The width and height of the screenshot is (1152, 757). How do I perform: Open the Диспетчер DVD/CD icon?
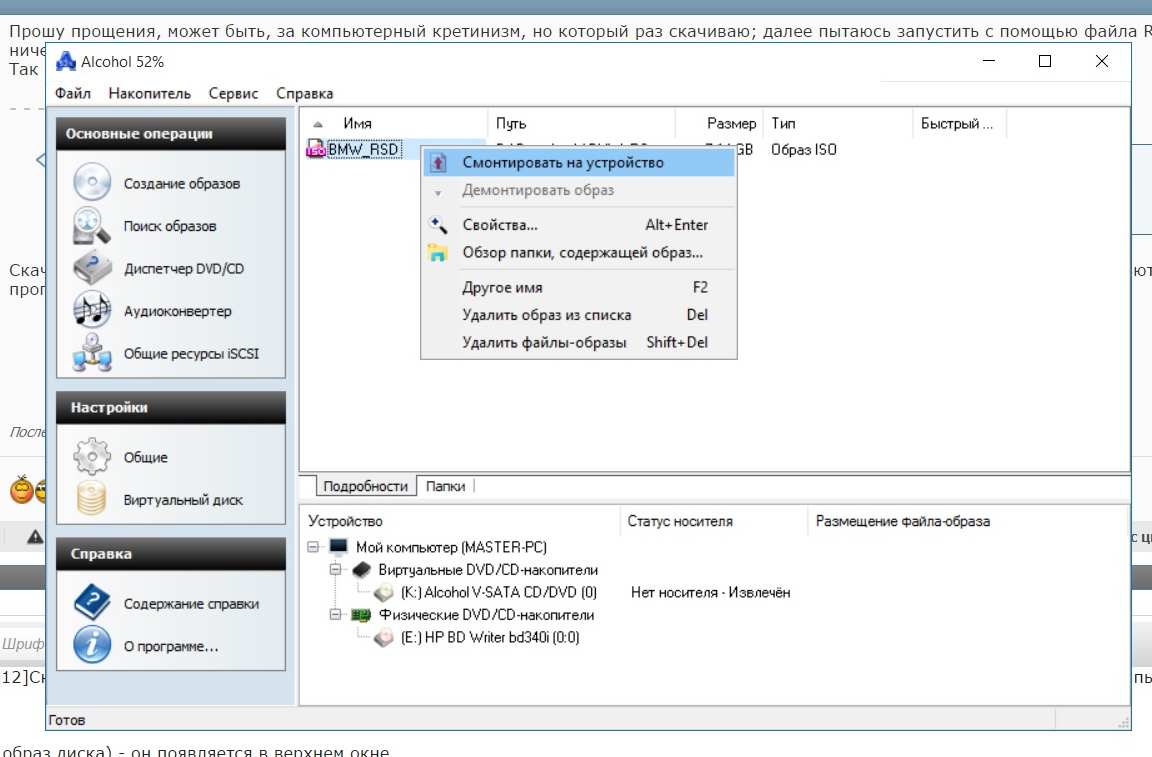pyautogui.click(x=92, y=269)
